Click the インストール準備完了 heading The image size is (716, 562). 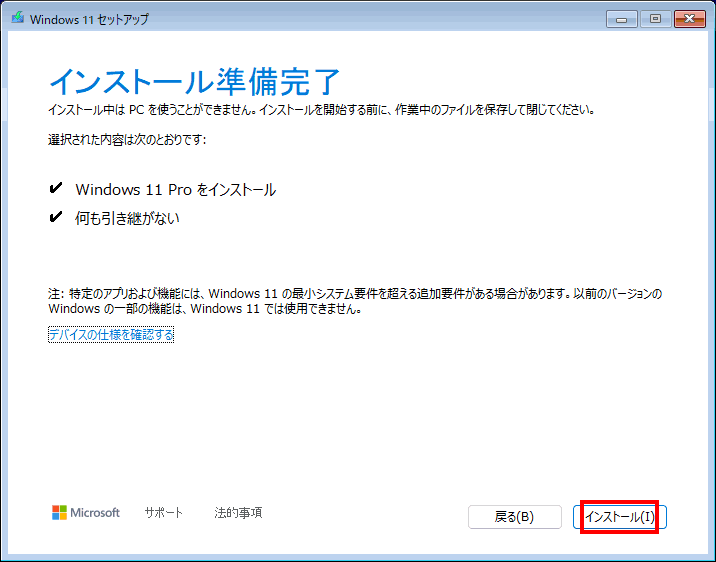click(195, 82)
